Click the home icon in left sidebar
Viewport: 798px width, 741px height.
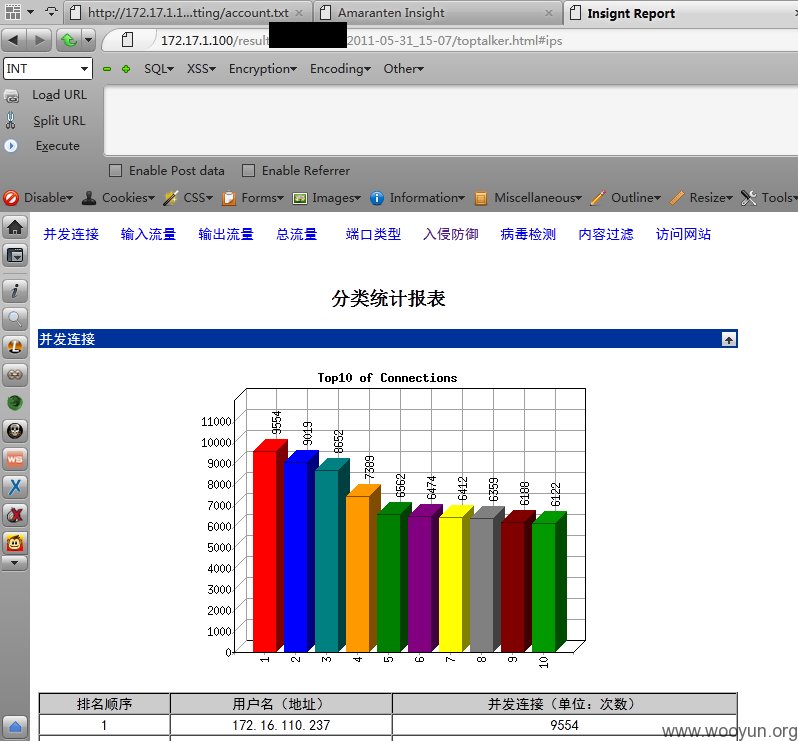tap(15, 227)
